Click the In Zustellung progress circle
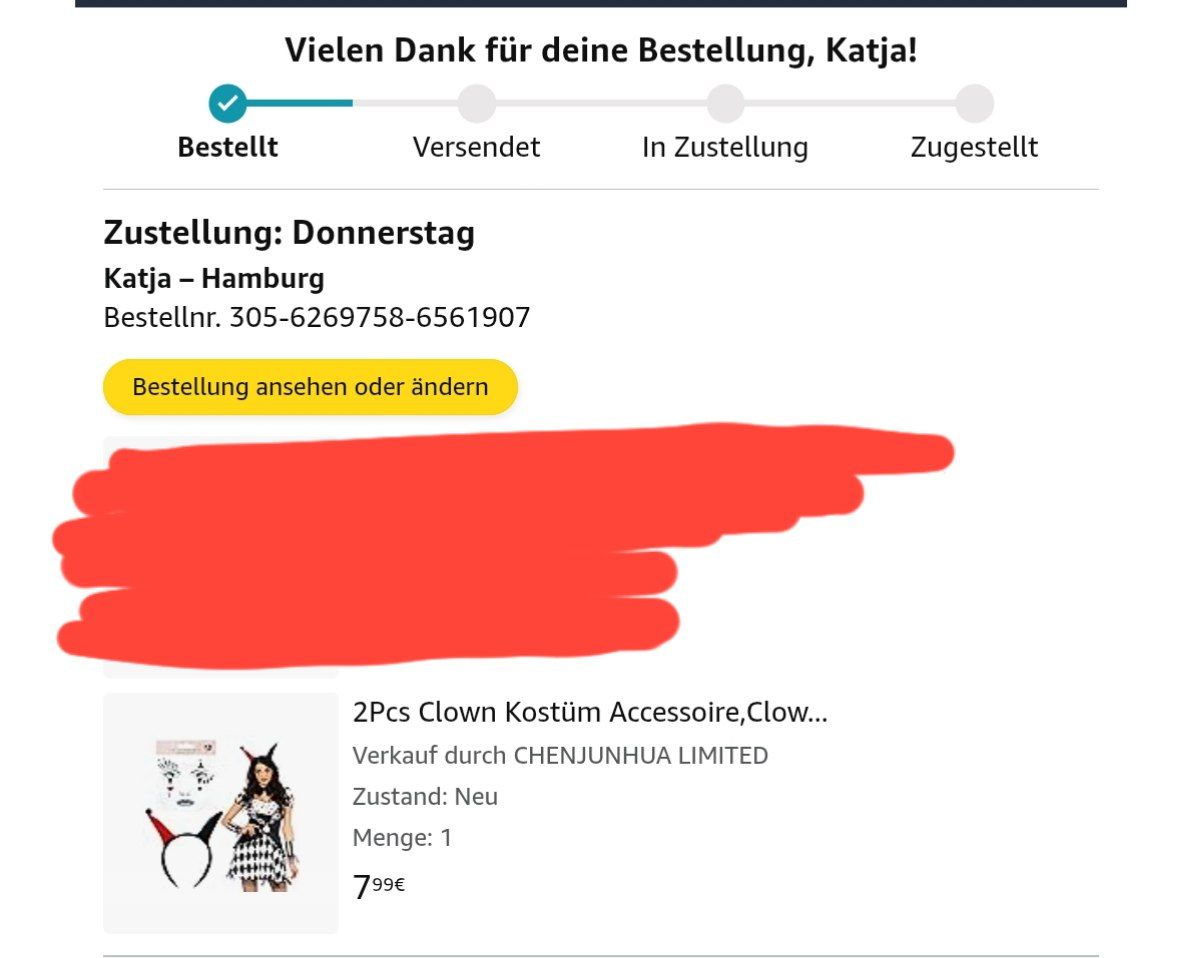This screenshot has height=958, width=1200. tap(725, 103)
